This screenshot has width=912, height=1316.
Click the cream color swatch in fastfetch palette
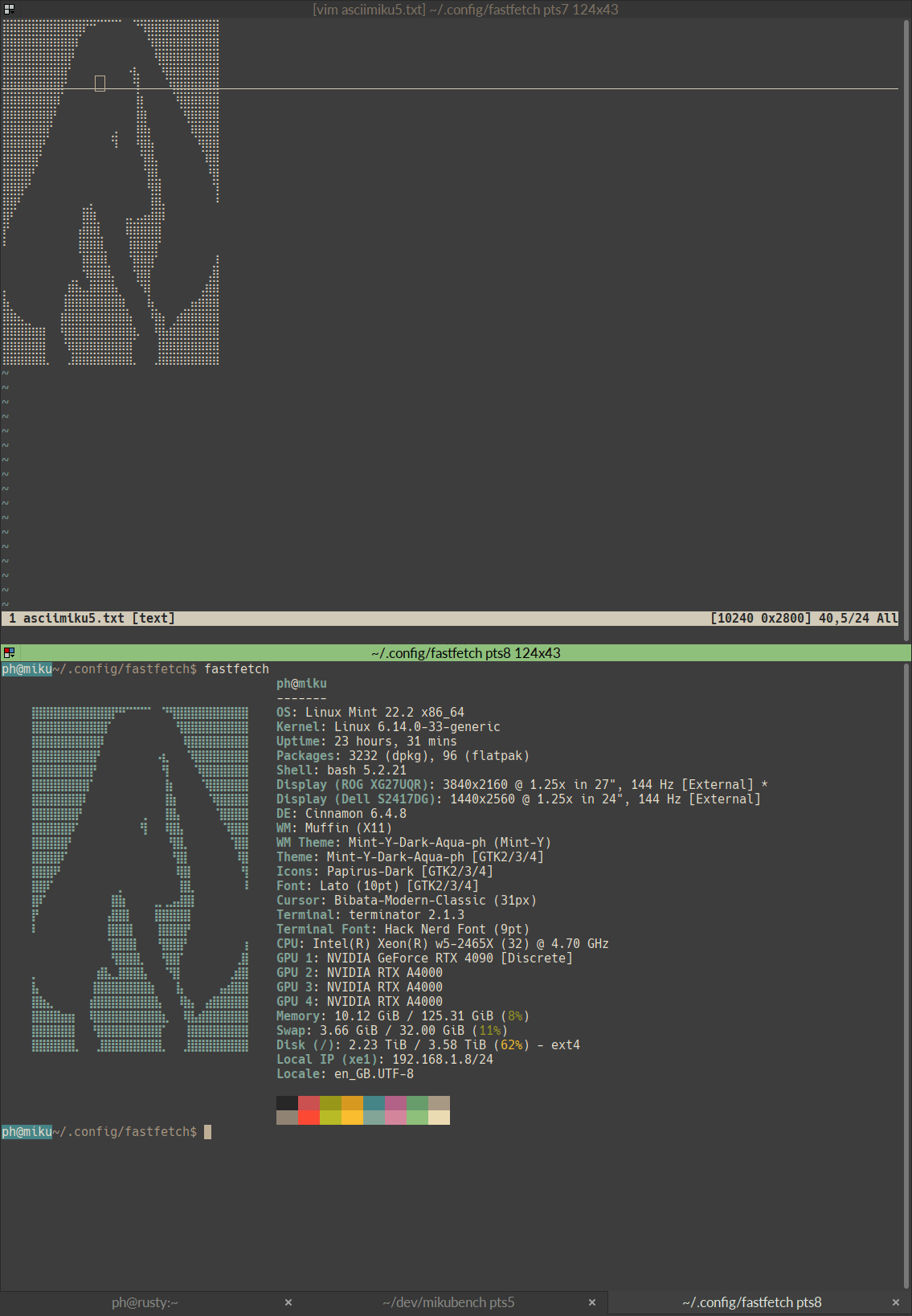[439, 1118]
